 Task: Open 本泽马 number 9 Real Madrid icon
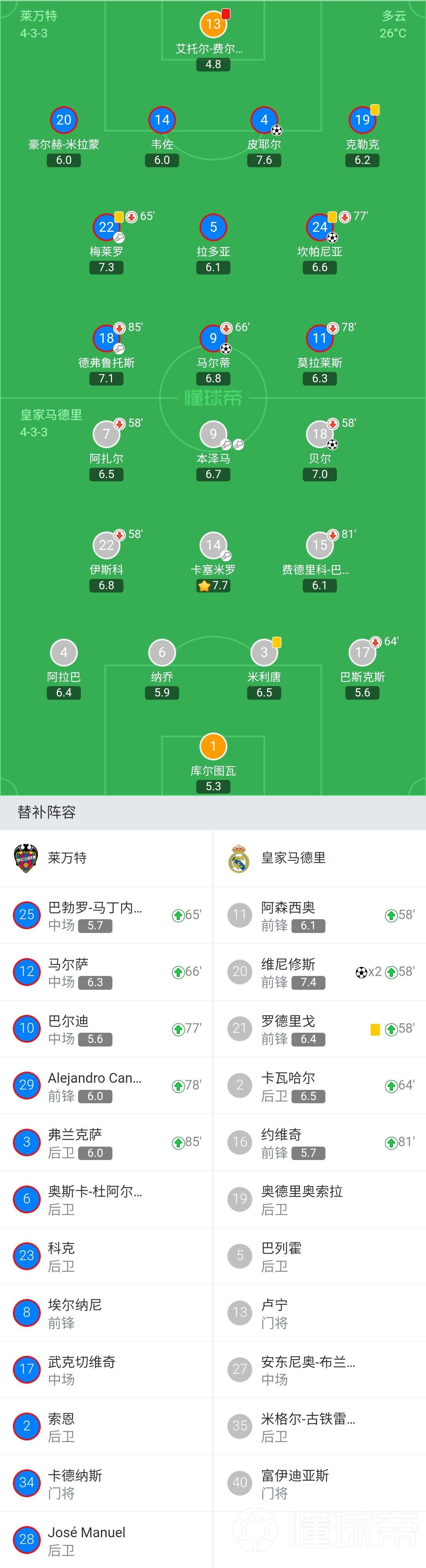213,434
